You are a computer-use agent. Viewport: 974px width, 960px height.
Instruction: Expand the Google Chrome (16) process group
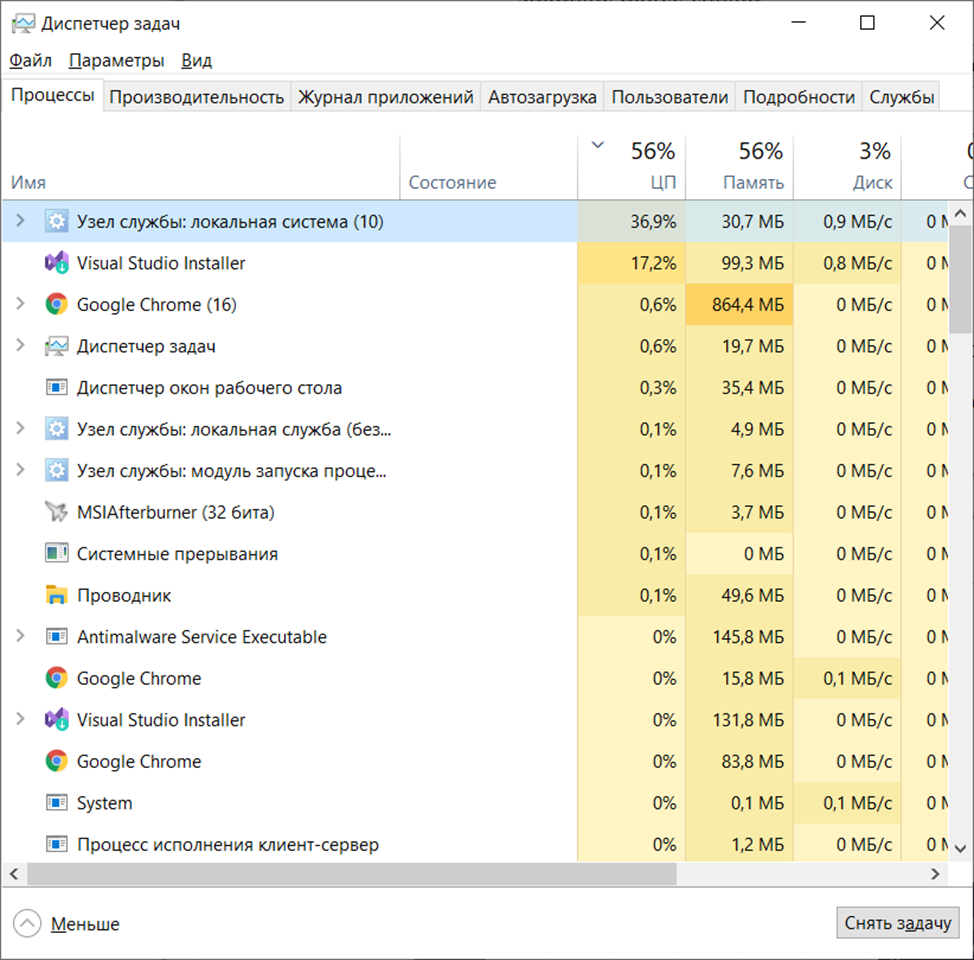pos(21,304)
